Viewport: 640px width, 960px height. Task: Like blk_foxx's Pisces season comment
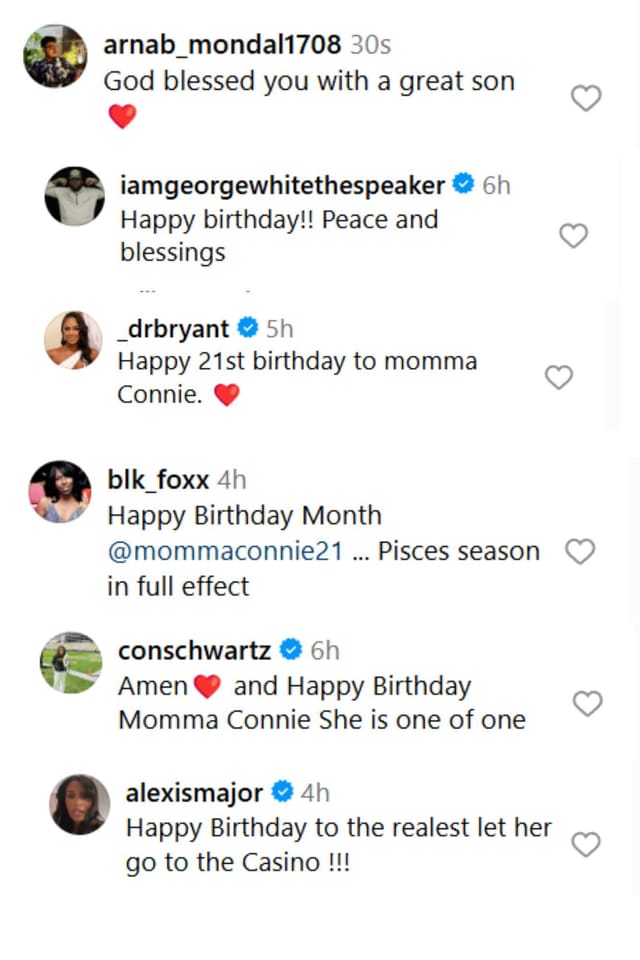(x=580, y=551)
